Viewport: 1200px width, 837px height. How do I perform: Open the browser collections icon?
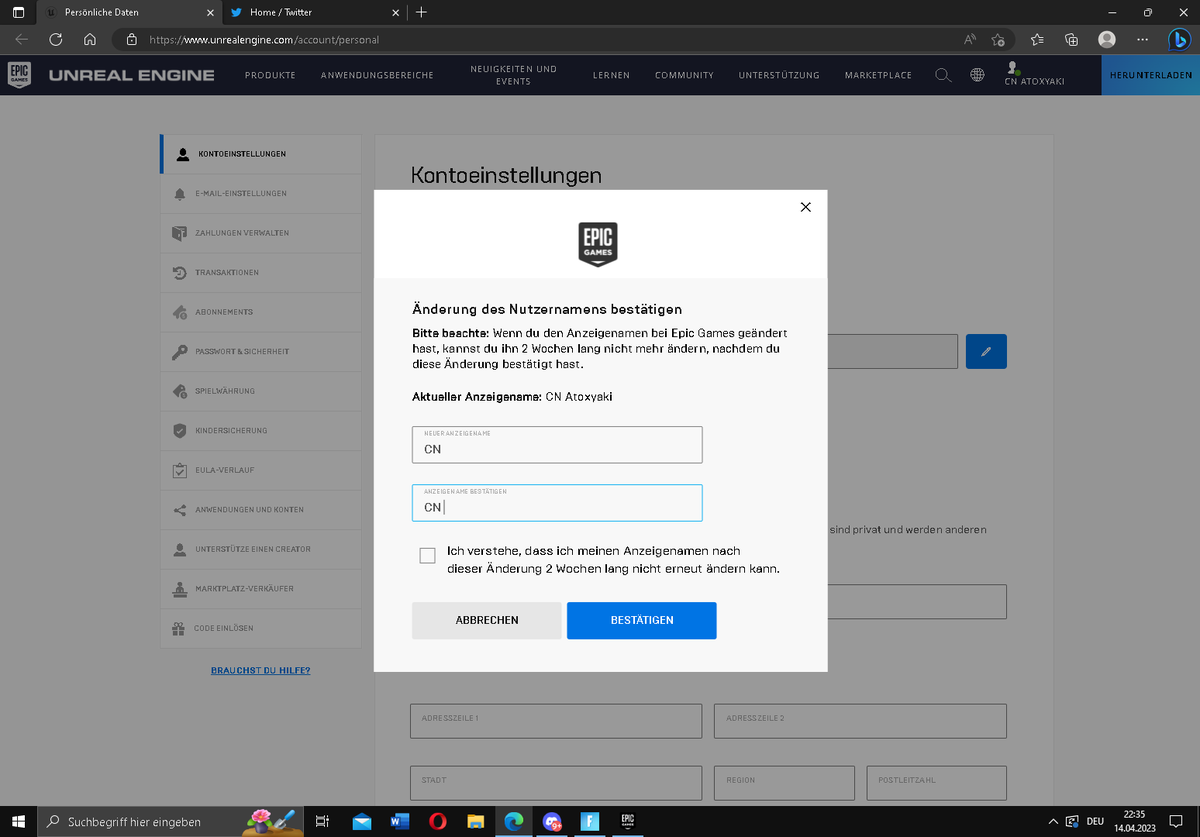(x=1072, y=40)
